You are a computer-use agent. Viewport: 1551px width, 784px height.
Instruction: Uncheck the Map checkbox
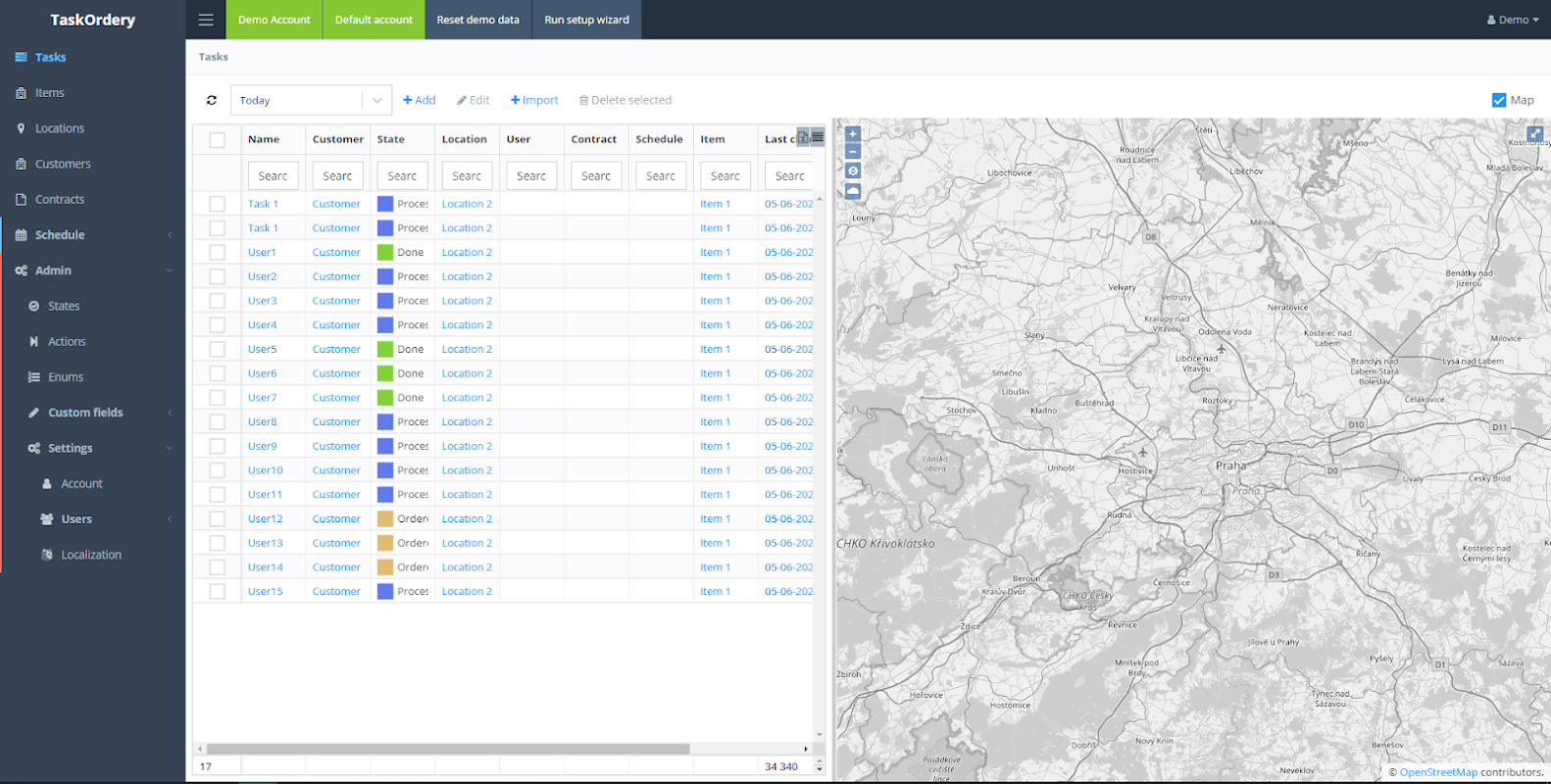pos(1498,100)
